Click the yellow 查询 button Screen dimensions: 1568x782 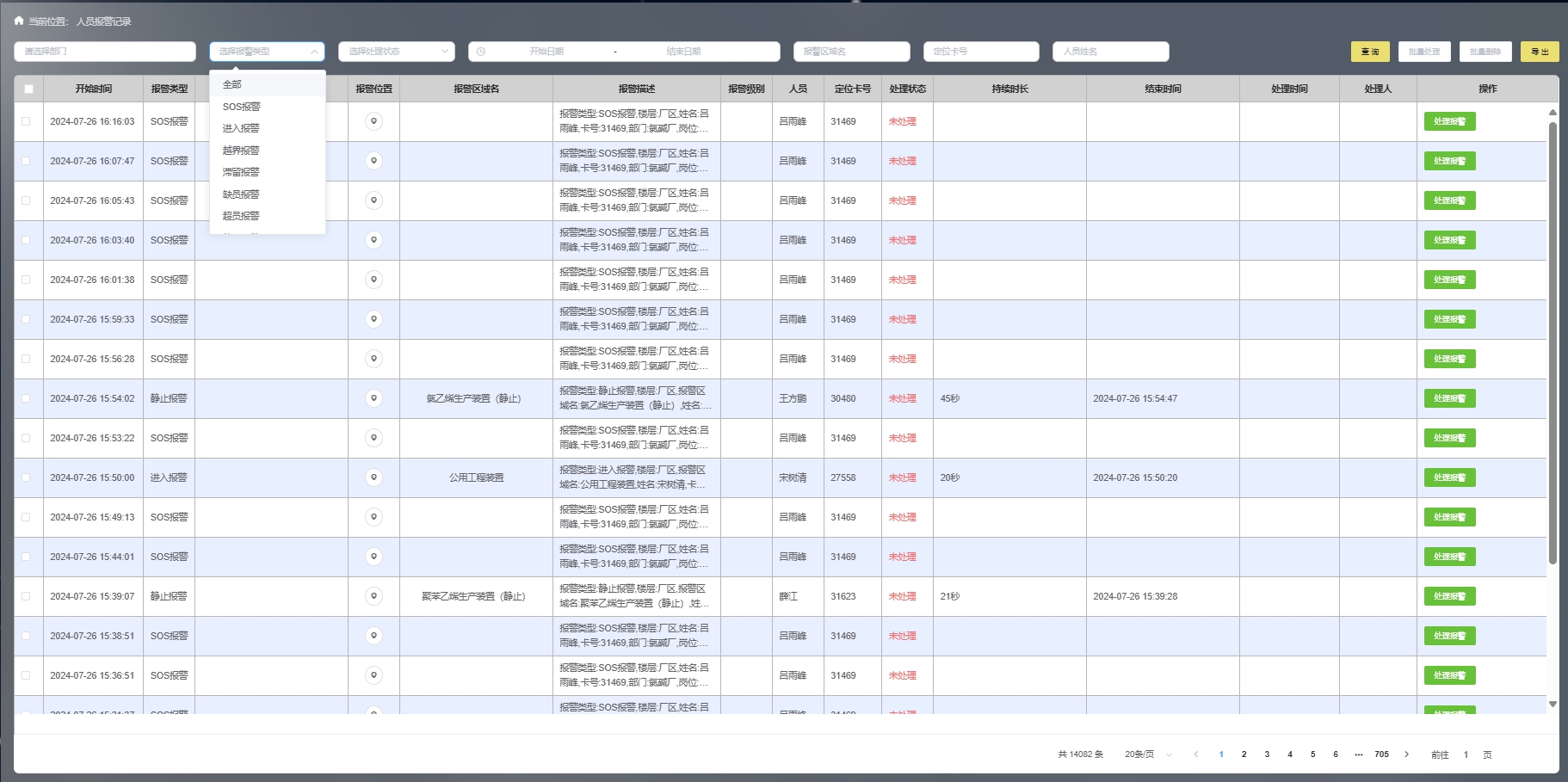pyautogui.click(x=1369, y=52)
